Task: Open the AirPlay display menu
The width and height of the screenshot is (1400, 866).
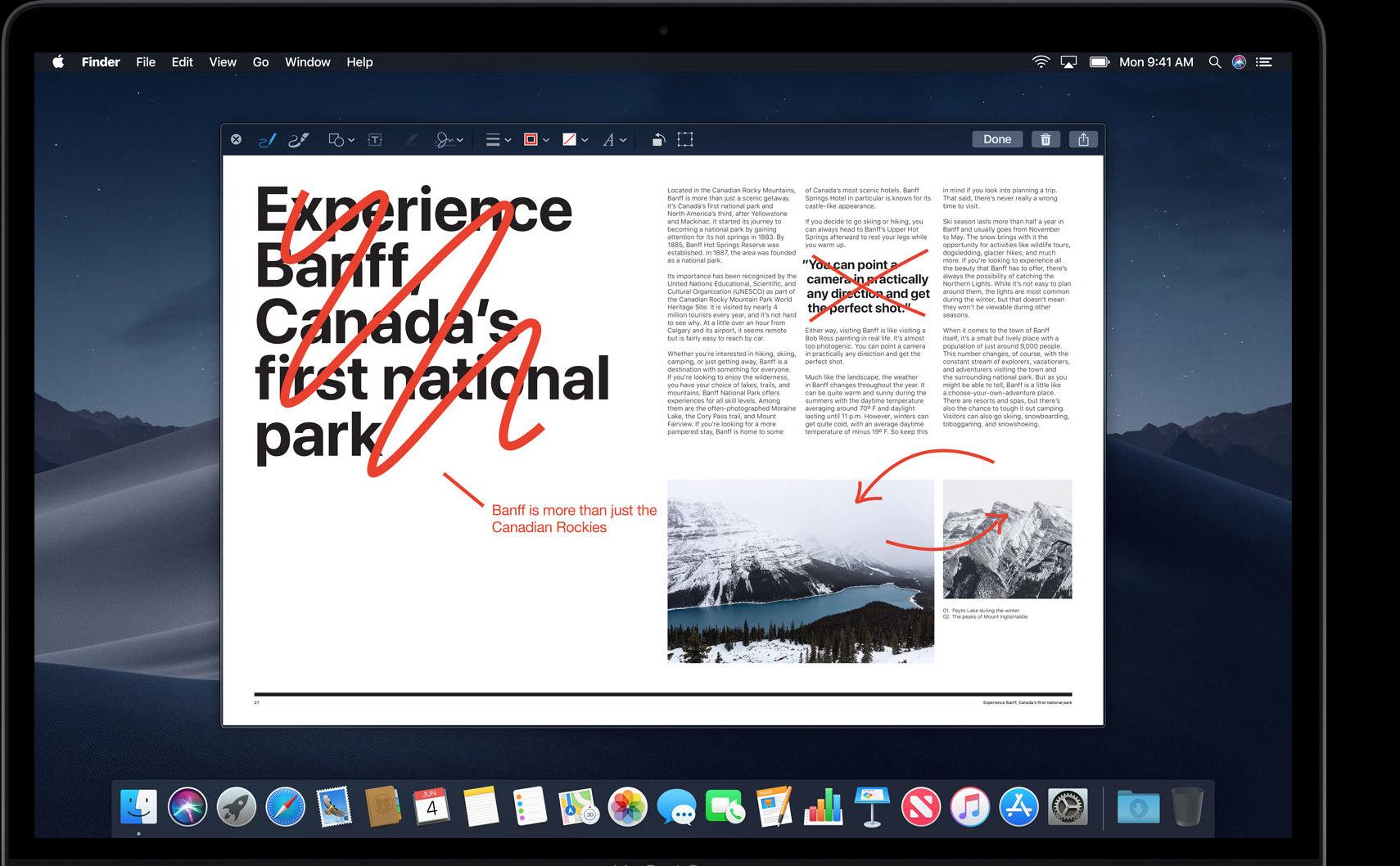Action: [1068, 62]
